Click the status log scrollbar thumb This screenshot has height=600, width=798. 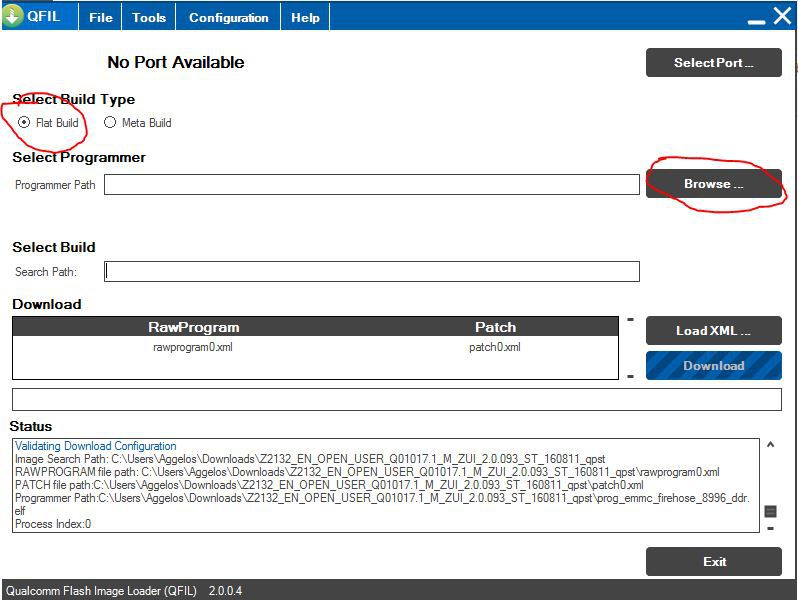point(771,511)
